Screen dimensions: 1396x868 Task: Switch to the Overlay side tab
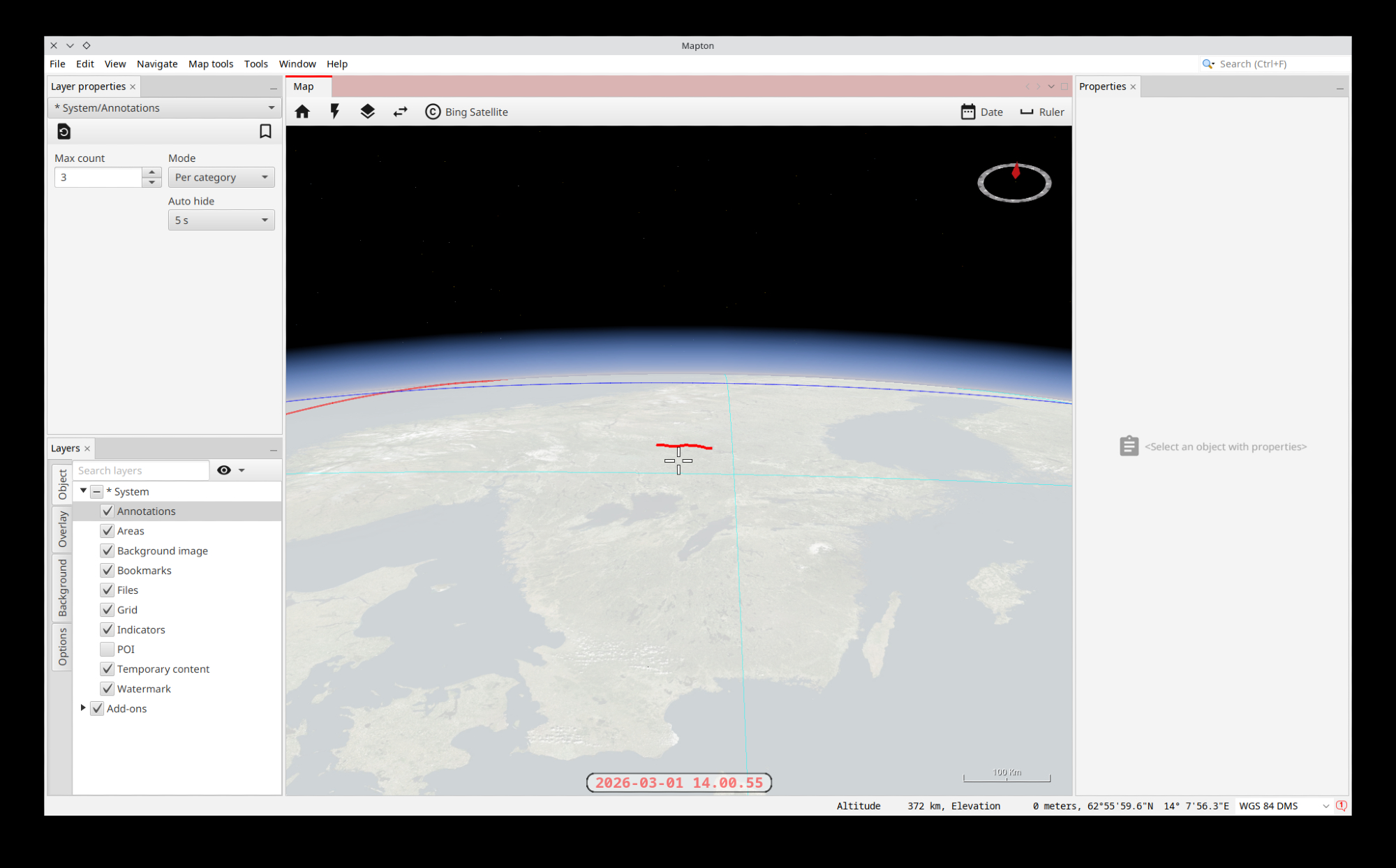click(62, 529)
